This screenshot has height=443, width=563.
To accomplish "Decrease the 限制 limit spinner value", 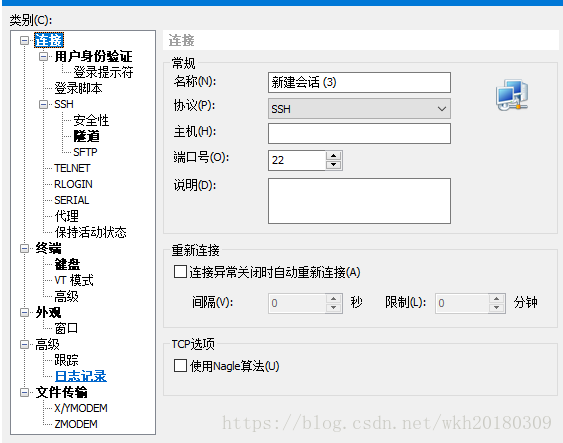I will pos(497,308).
